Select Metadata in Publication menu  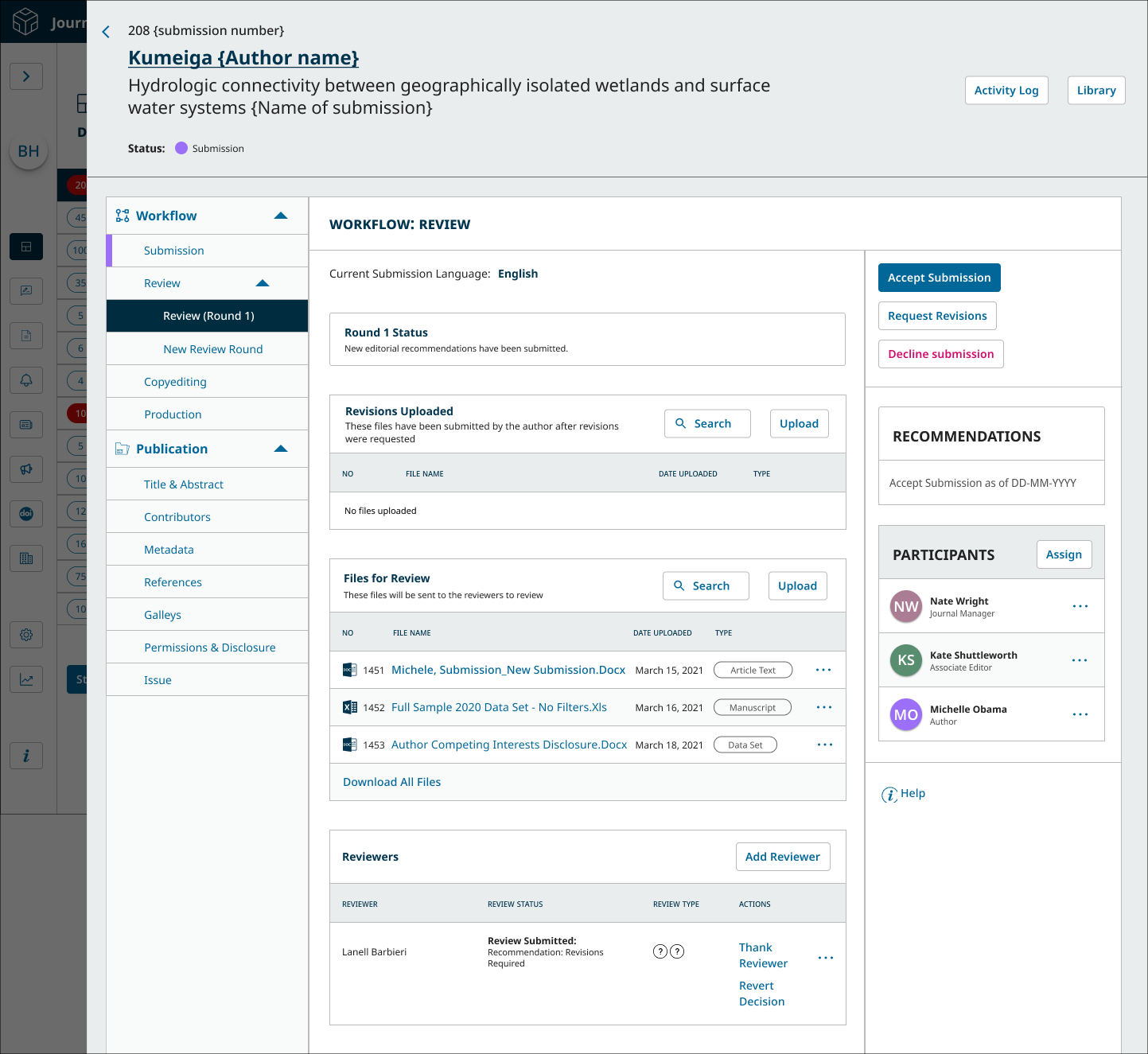169,550
